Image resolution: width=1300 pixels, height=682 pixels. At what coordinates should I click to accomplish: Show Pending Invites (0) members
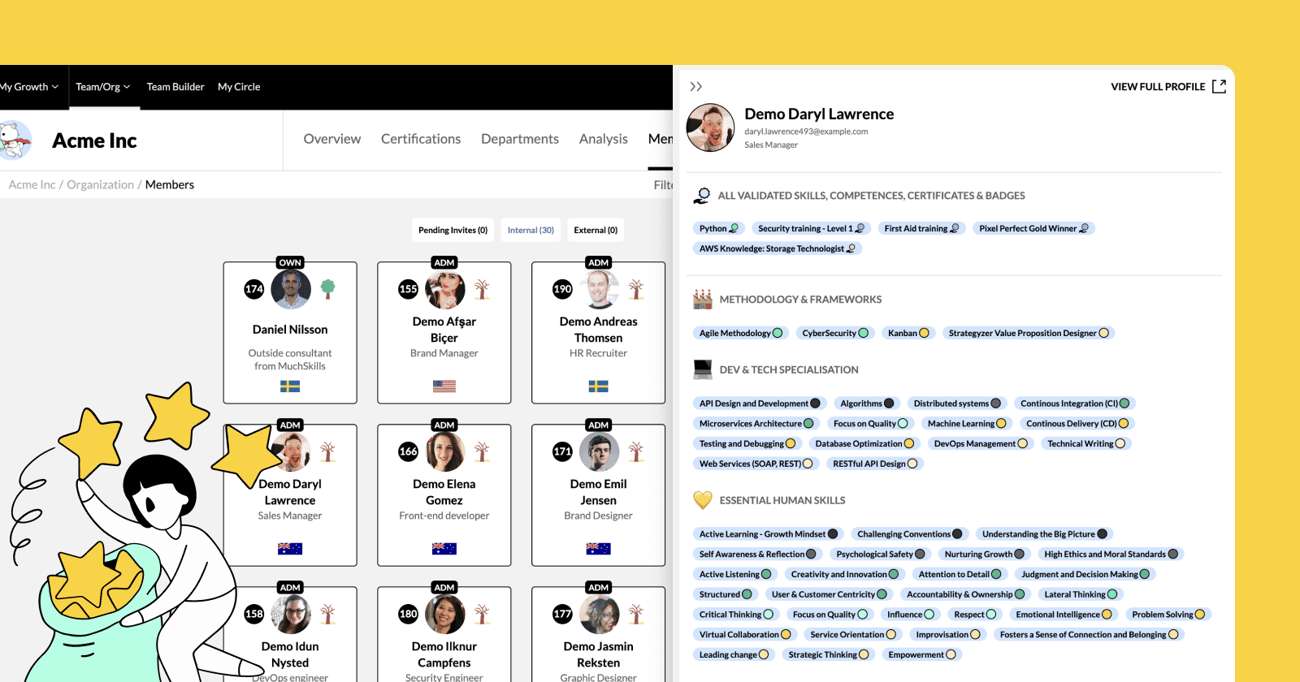[453, 230]
